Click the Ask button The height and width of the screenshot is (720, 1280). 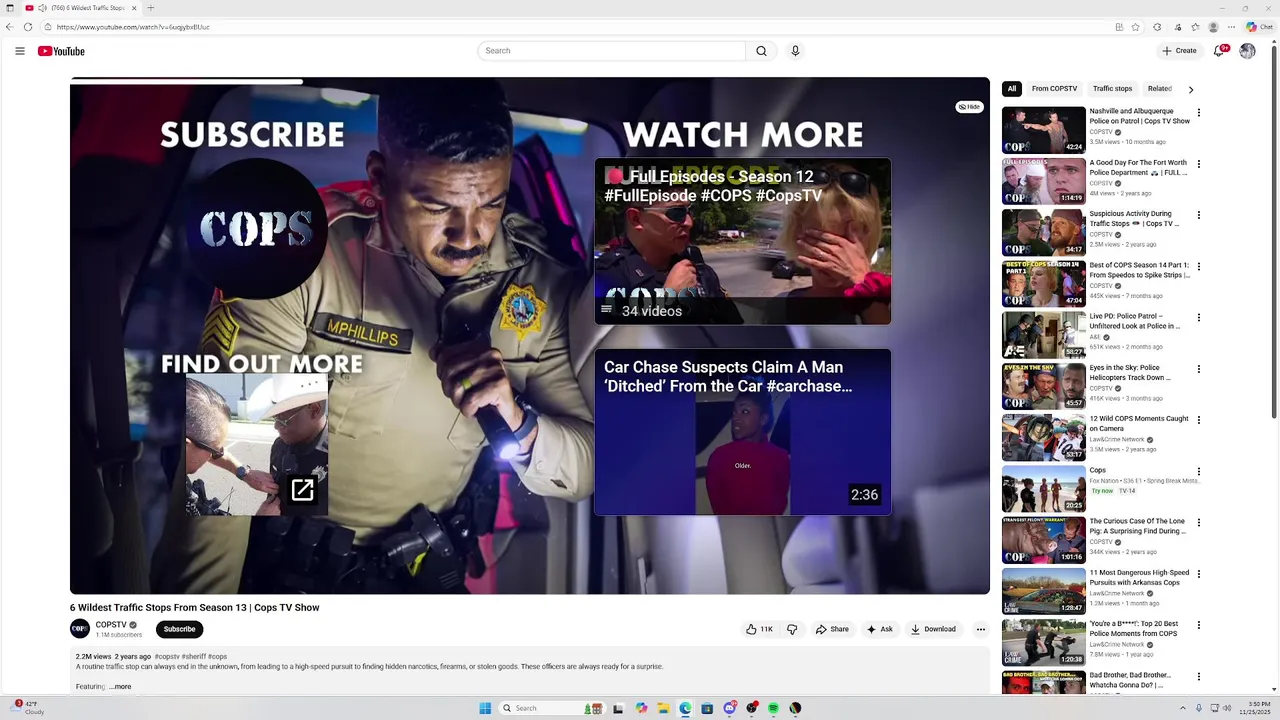pyautogui.click(x=880, y=629)
